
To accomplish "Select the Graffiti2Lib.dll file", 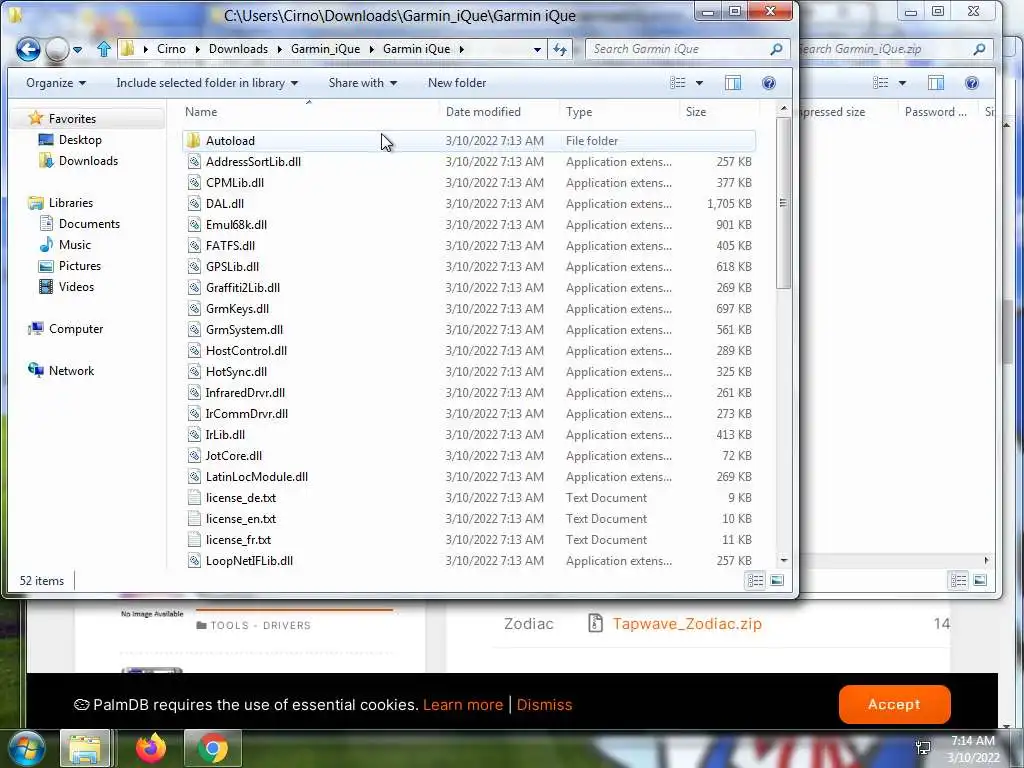I will [x=469, y=288].
